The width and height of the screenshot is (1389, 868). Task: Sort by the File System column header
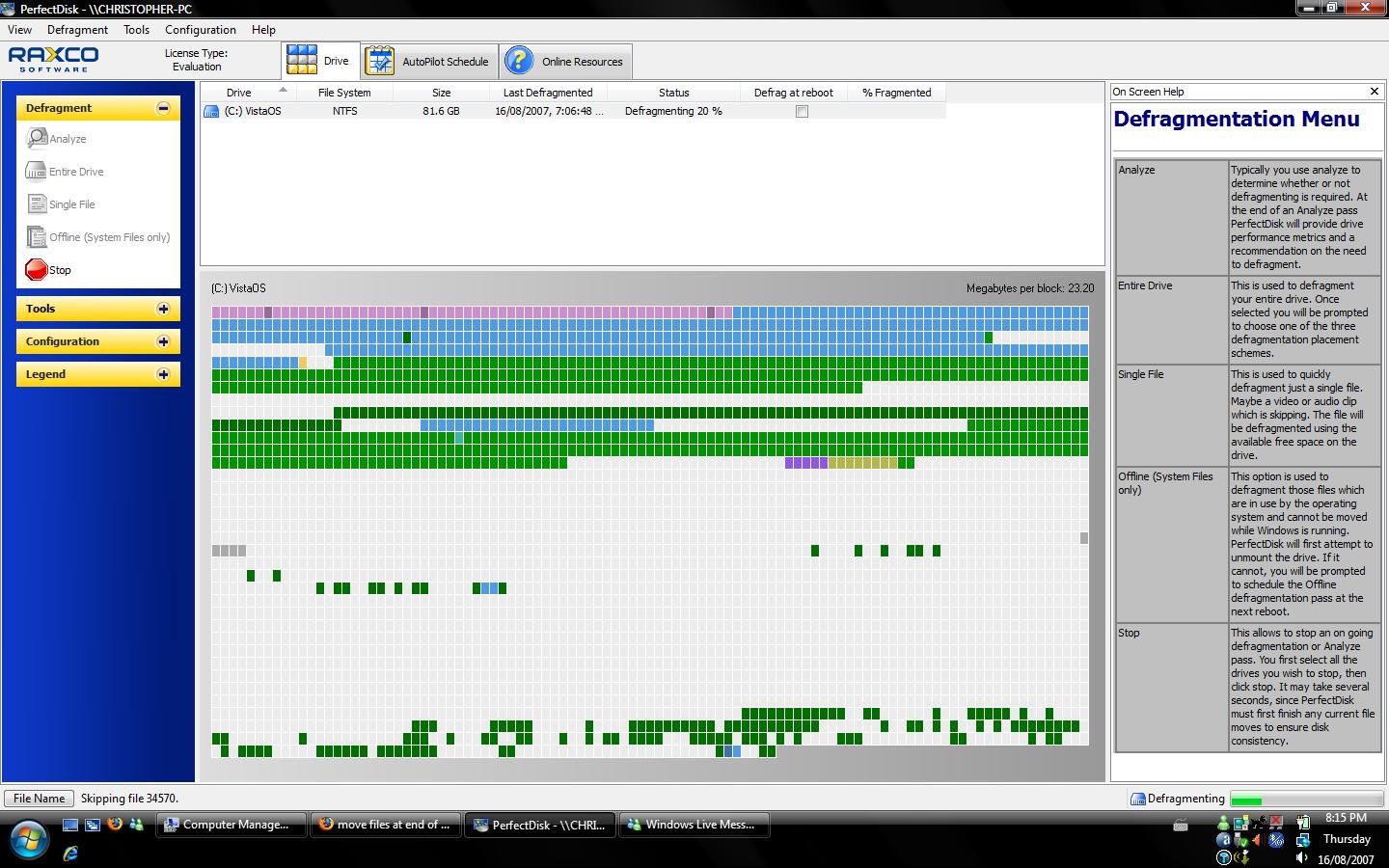(x=344, y=93)
